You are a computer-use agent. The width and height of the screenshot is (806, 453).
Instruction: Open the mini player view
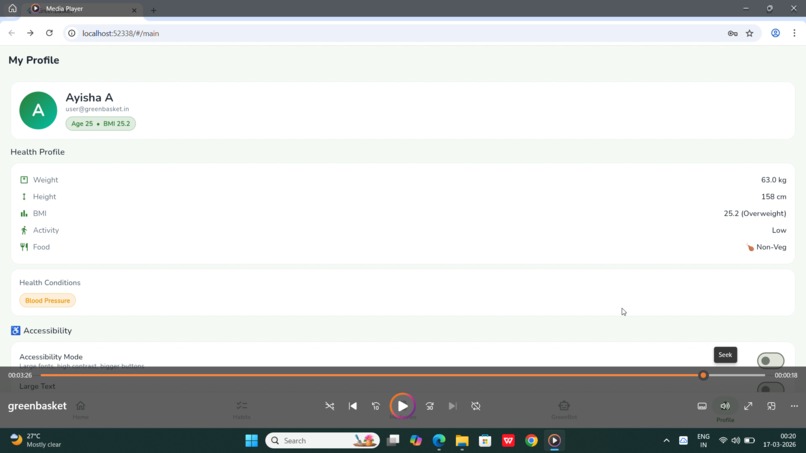point(771,406)
